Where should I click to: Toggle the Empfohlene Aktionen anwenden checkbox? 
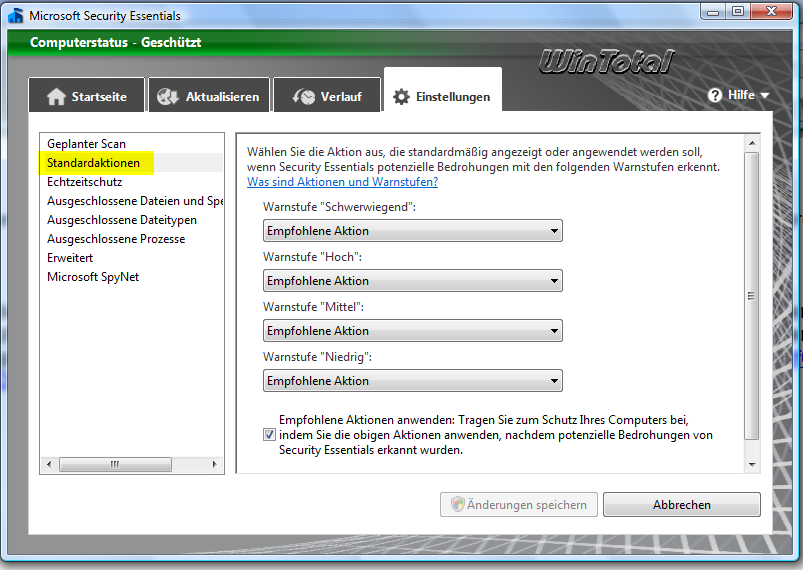pos(269,435)
